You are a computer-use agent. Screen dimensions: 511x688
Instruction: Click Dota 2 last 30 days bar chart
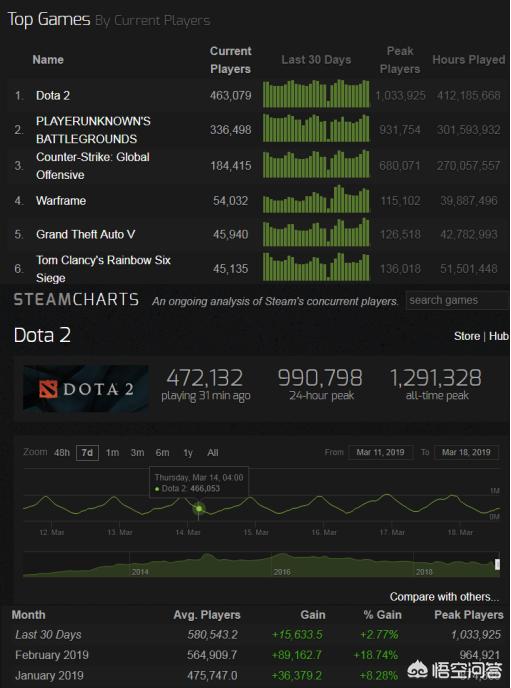point(316,94)
